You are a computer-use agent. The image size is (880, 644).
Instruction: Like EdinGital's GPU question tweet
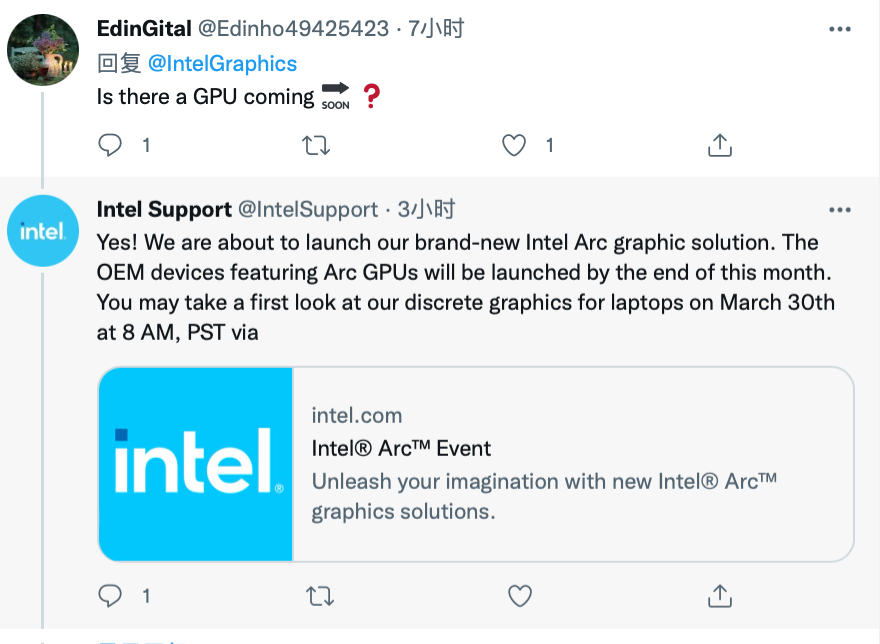click(514, 146)
